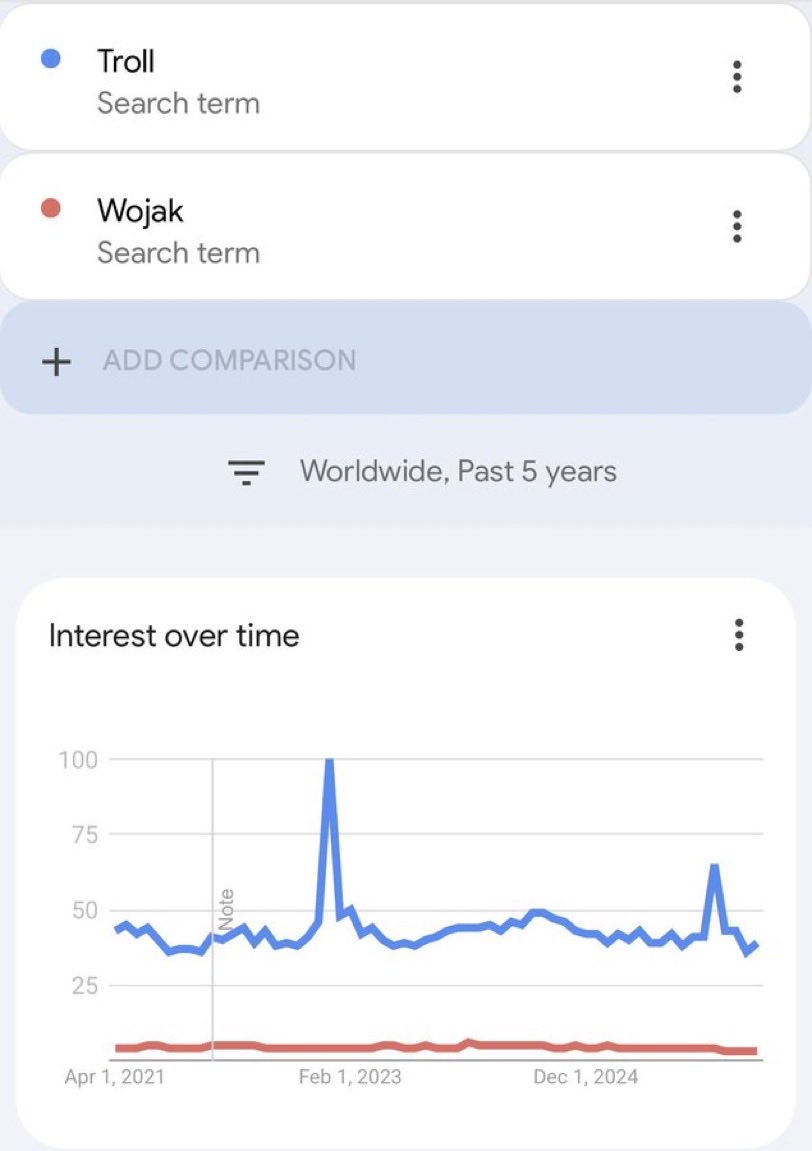
Task: Open the Worldwide, Past 5 years filter
Action: click(x=458, y=471)
